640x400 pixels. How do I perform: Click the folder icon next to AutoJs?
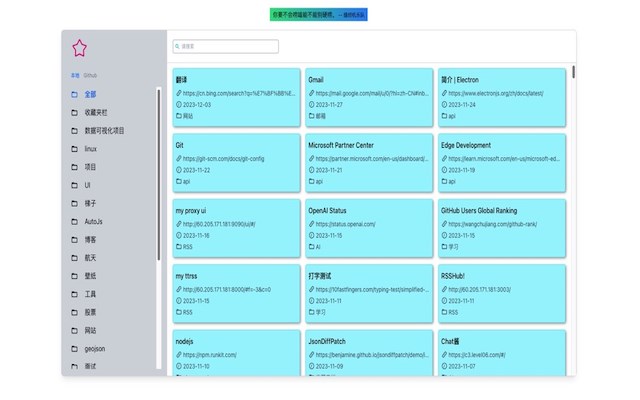(x=74, y=221)
